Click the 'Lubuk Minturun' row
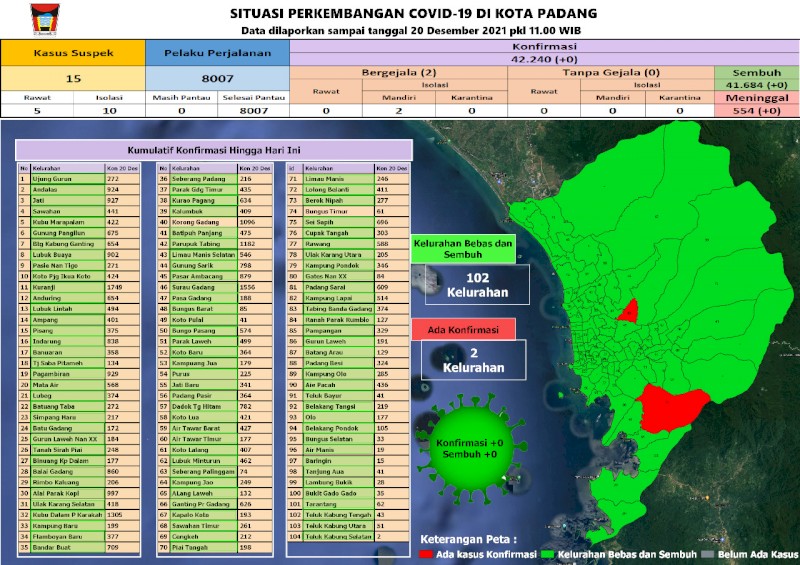This screenshot has height=565, width=800. pyautogui.click(x=215, y=461)
